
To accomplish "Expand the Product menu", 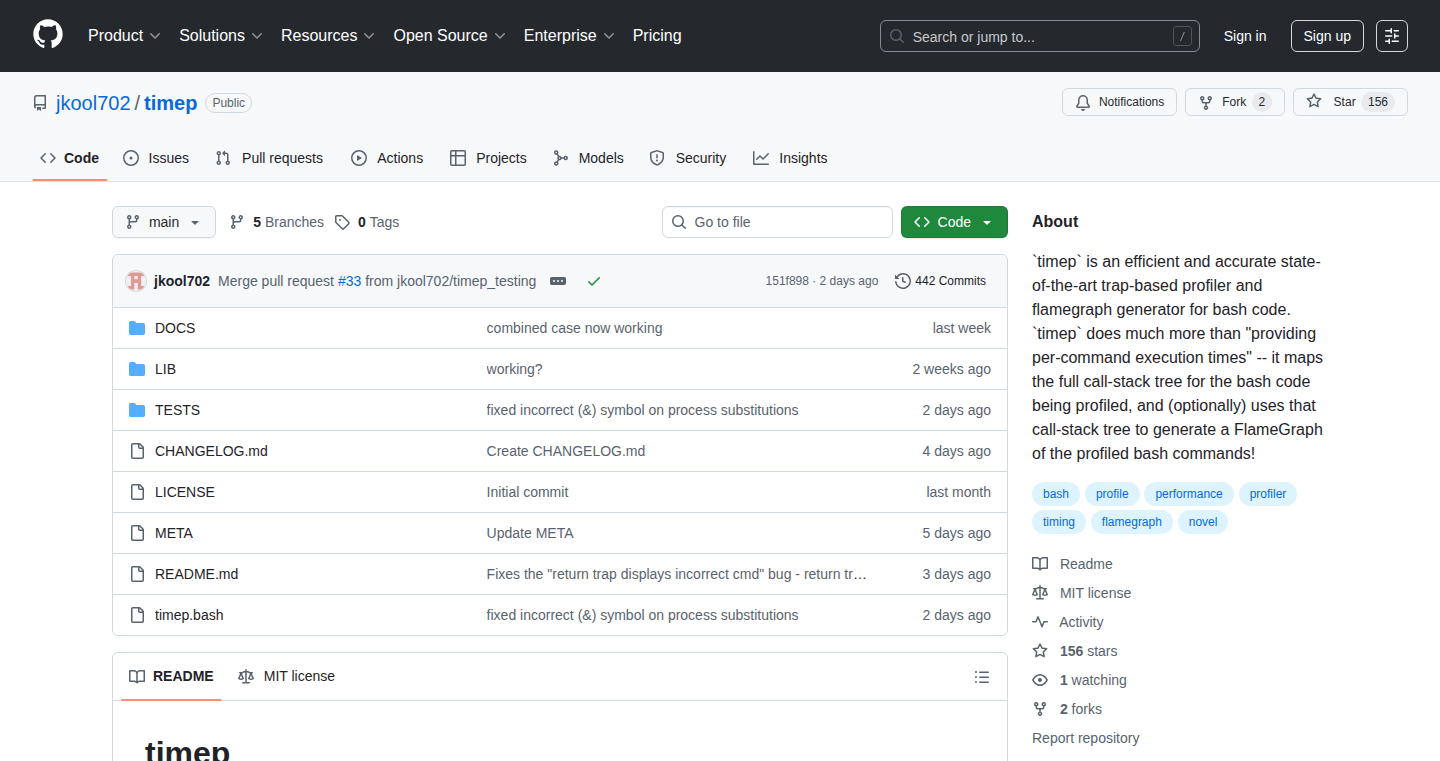I will [x=124, y=35].
